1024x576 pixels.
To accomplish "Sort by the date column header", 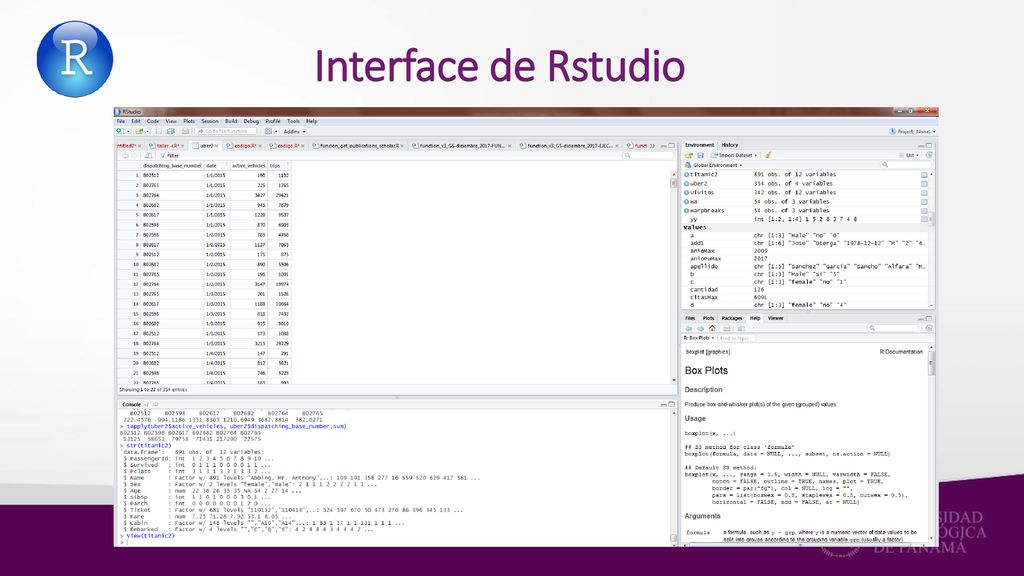I will point(217,166).
